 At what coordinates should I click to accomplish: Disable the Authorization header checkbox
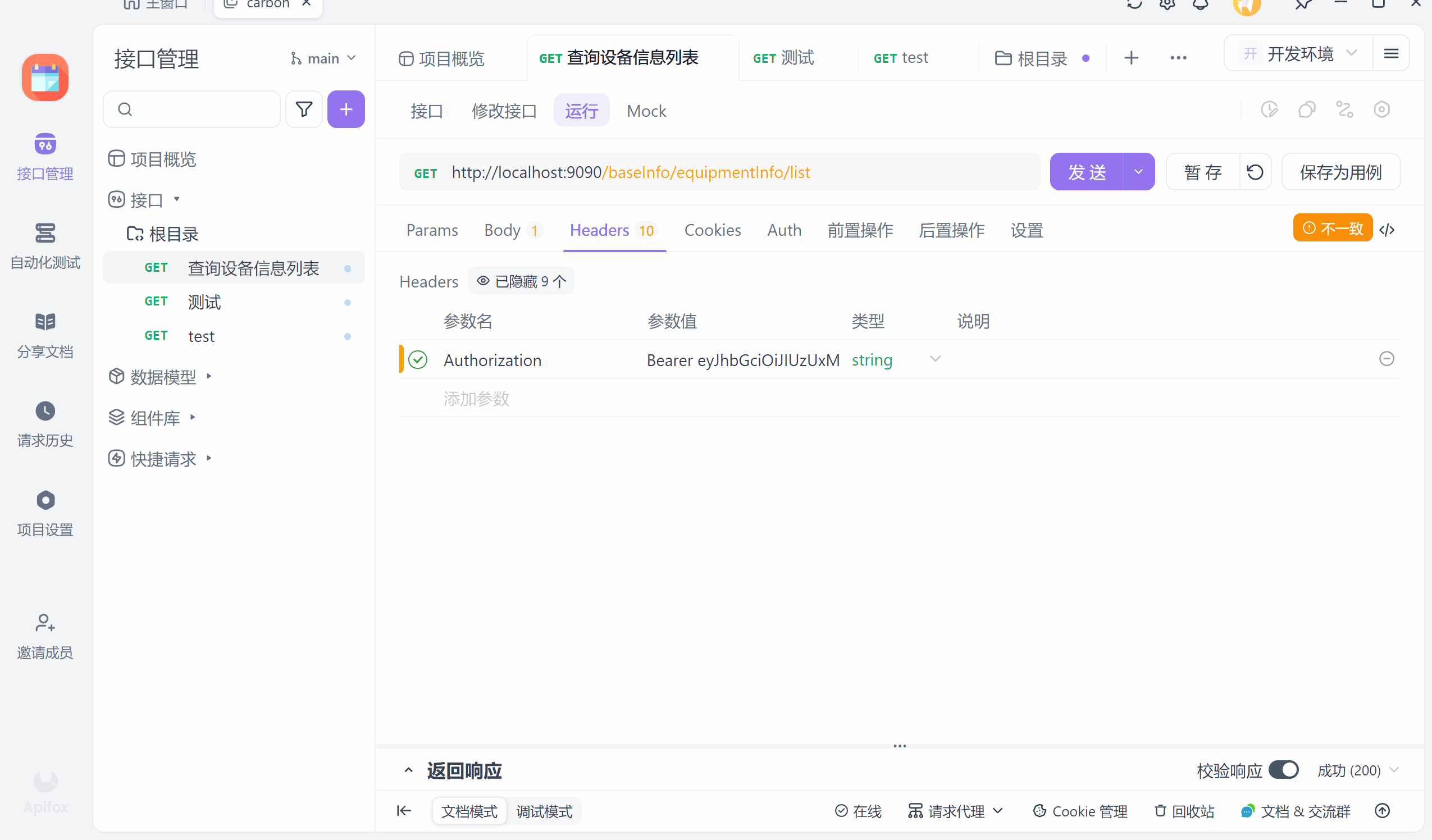pyautogui.click(x=419, y=359)
